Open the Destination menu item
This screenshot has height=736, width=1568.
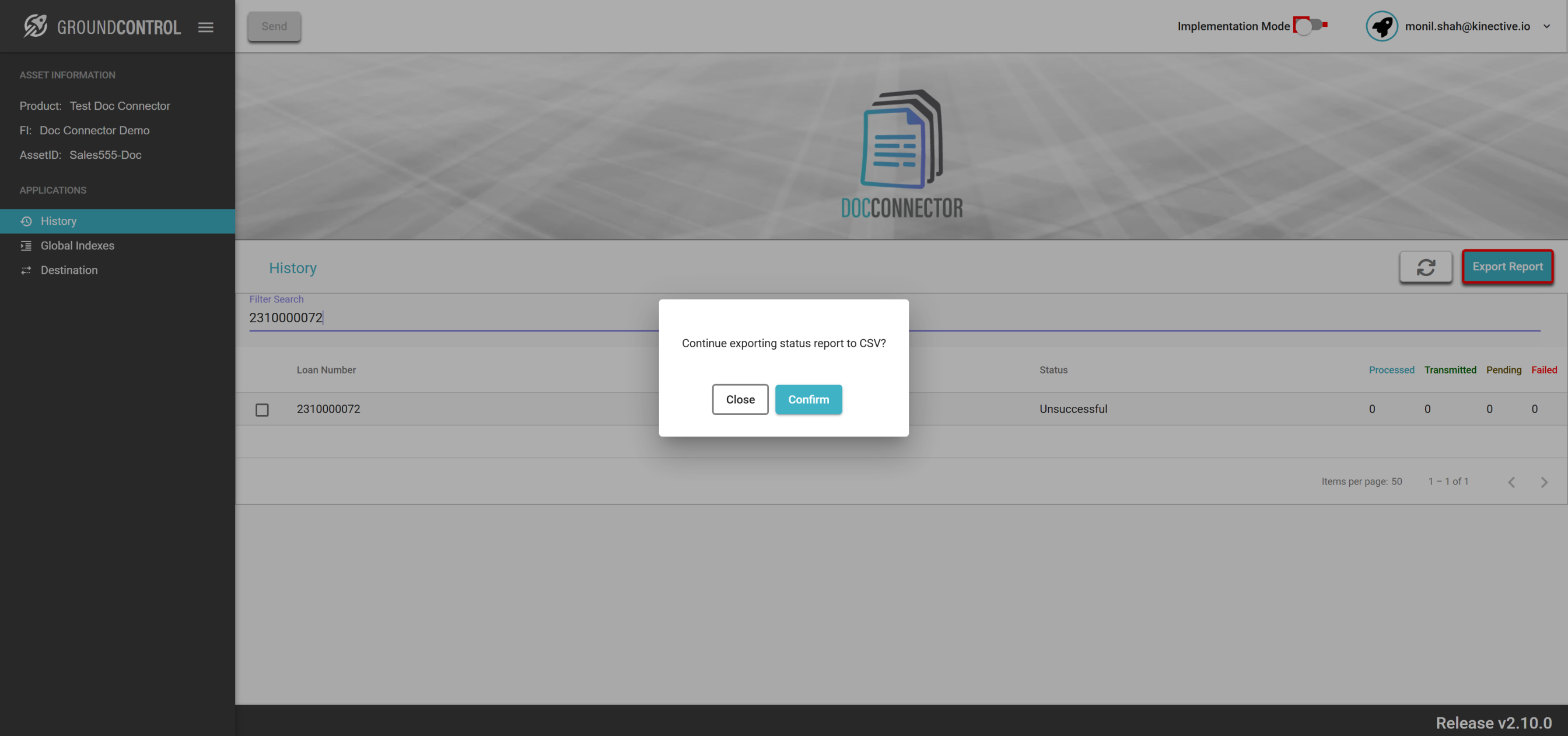coord(69,270)
